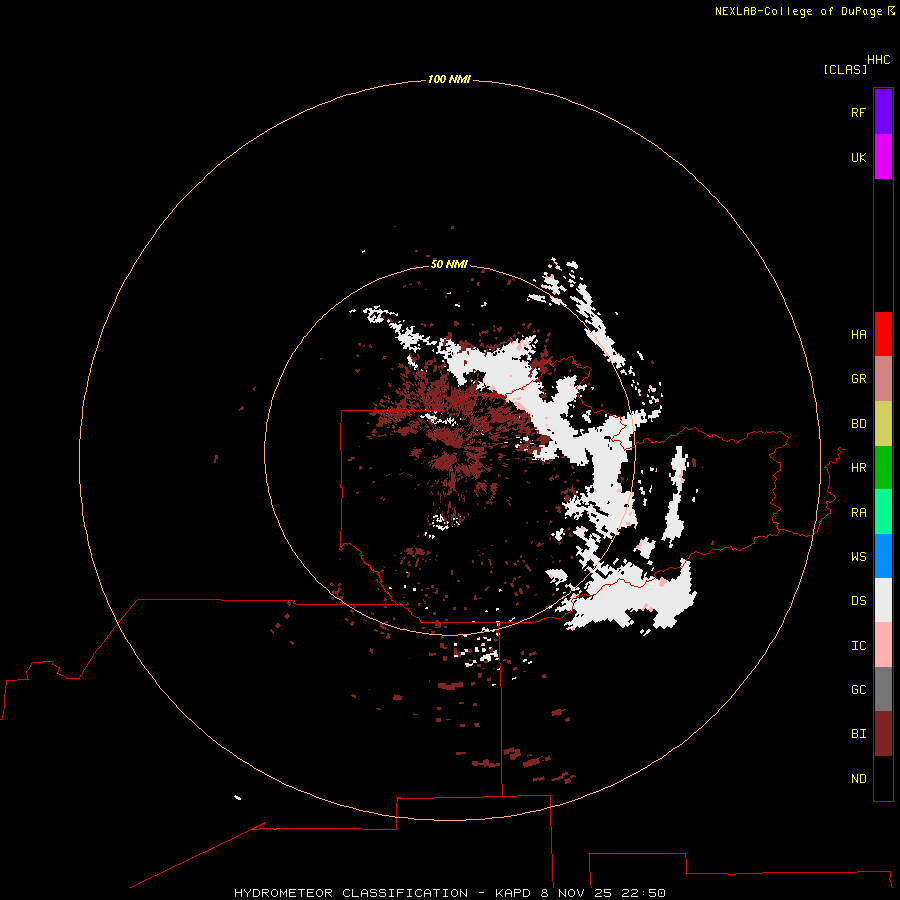Click the ND legend label

858,779
